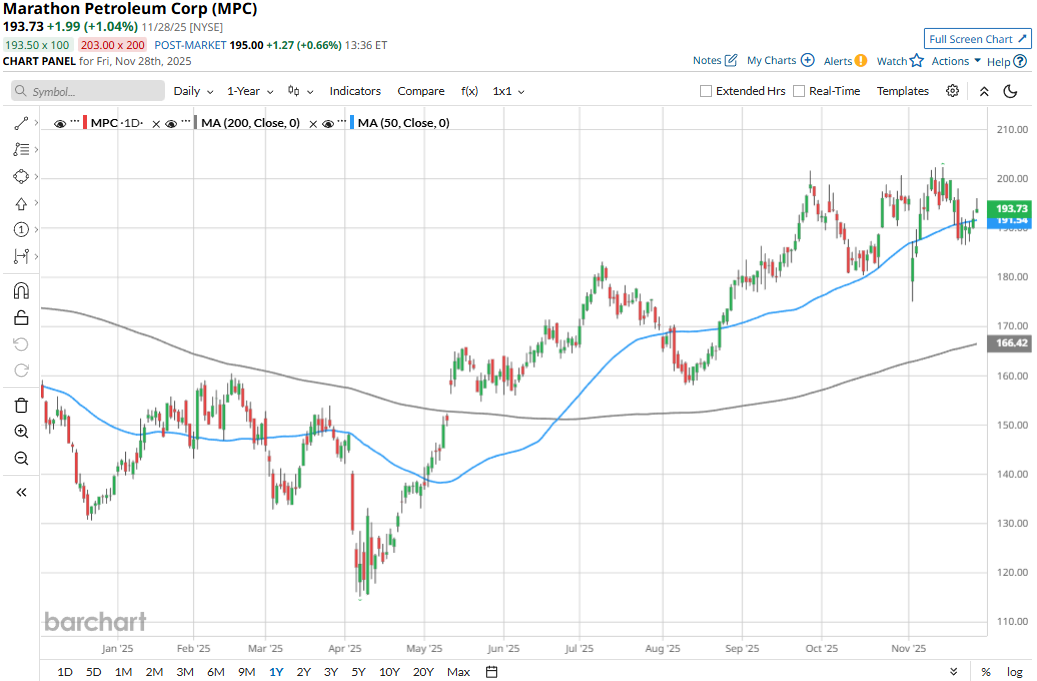The image size is (1037, 681).
Task: Open the calendar date range picker
Action: (x=491, y=671)
